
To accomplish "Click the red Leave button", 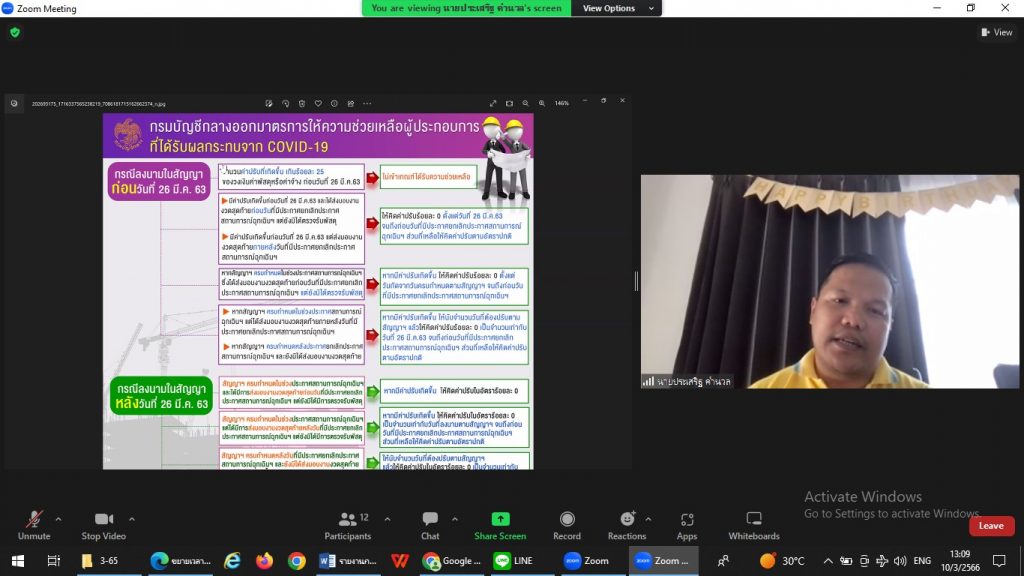I will 991,526.
